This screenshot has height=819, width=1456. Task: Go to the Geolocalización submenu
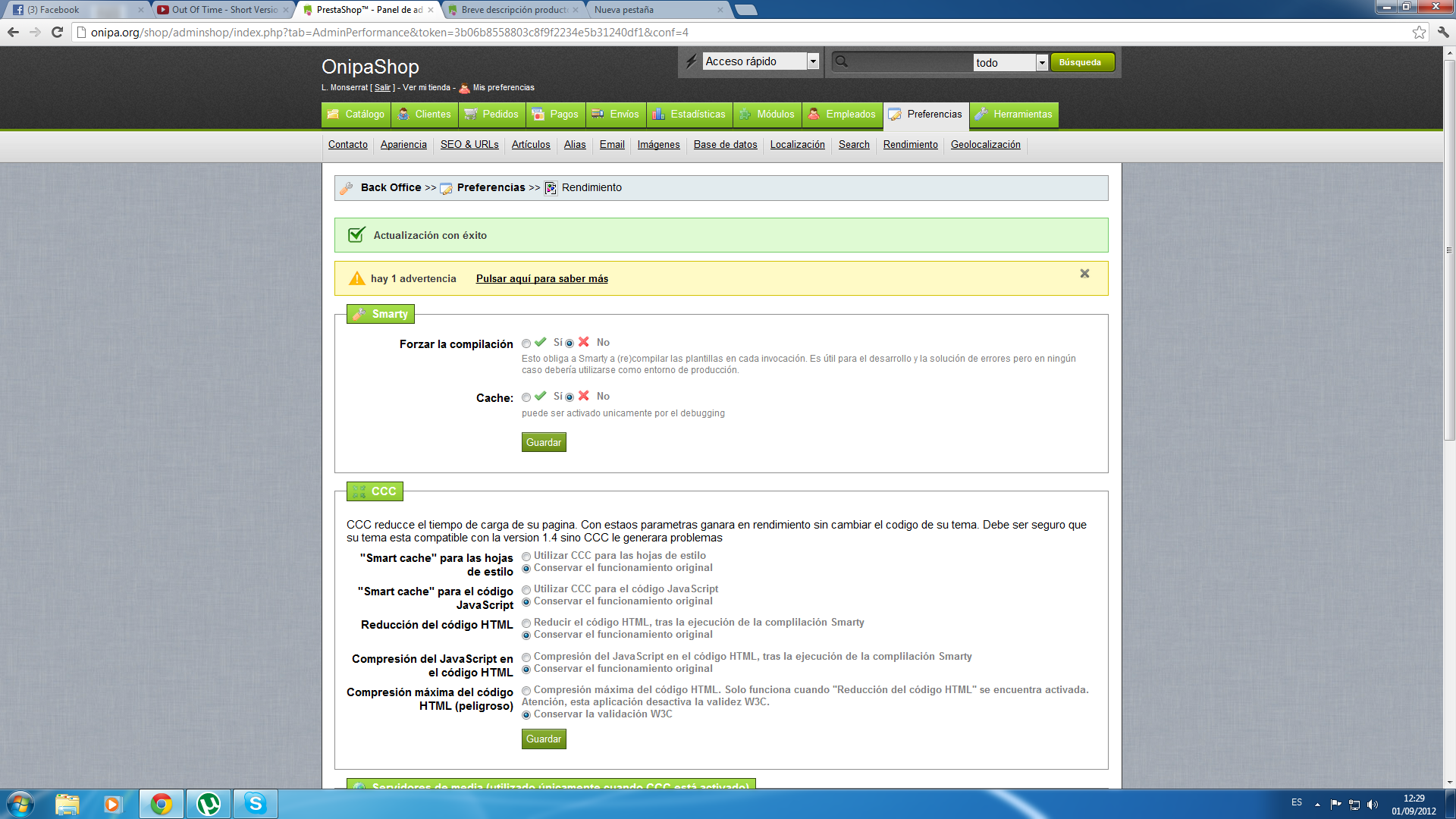coord(985,144)
